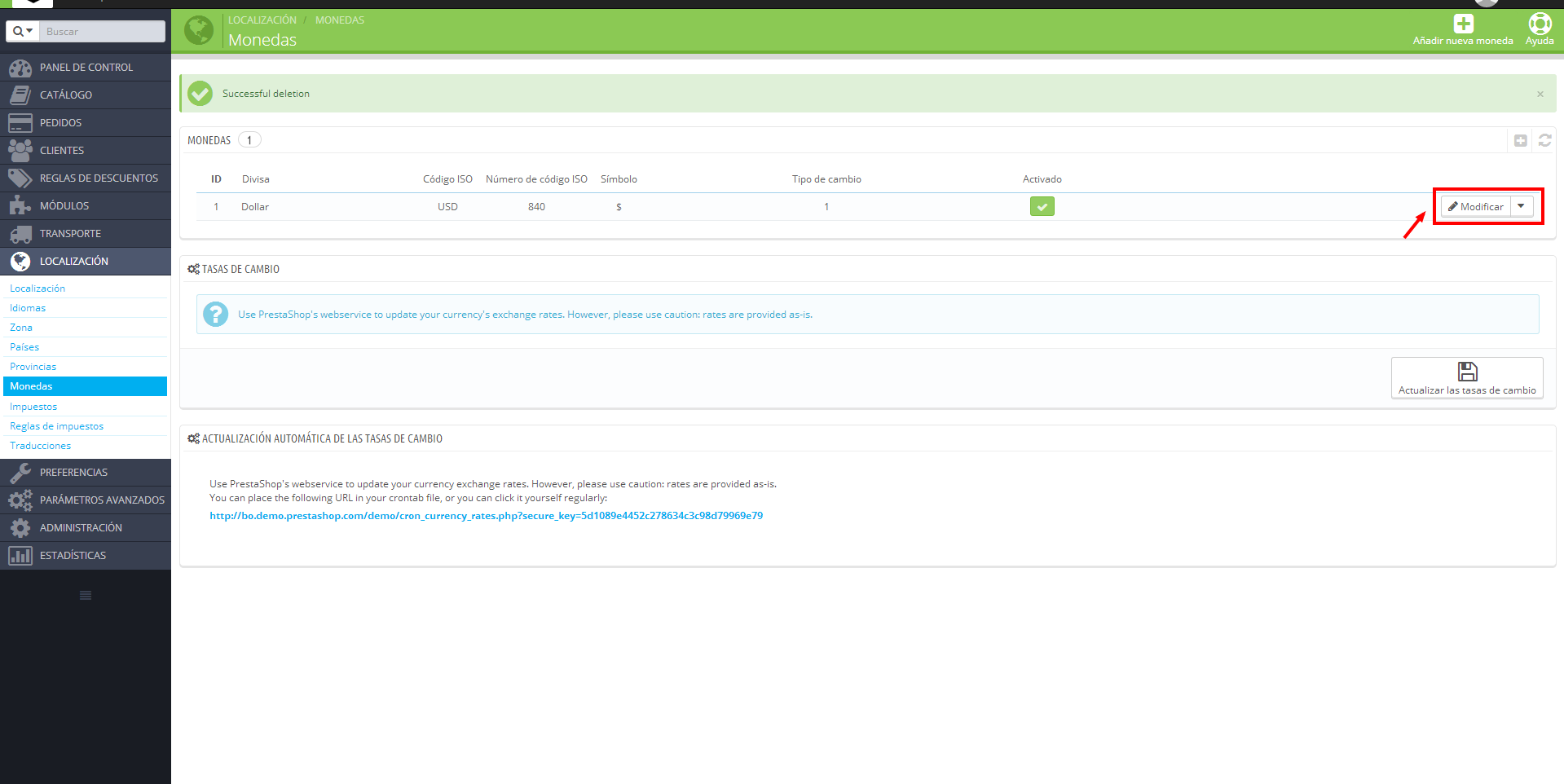Open Clientes from the sidebar
Image resolution: width=1564 pixels, height=784 pixels.
pyautogui.click(x=62, y=150)
